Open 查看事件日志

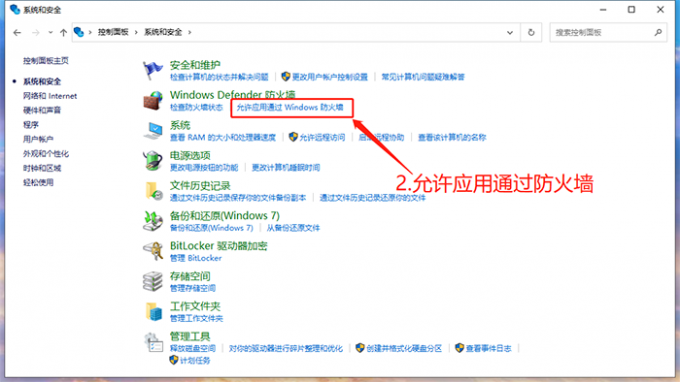pos(488,349)
